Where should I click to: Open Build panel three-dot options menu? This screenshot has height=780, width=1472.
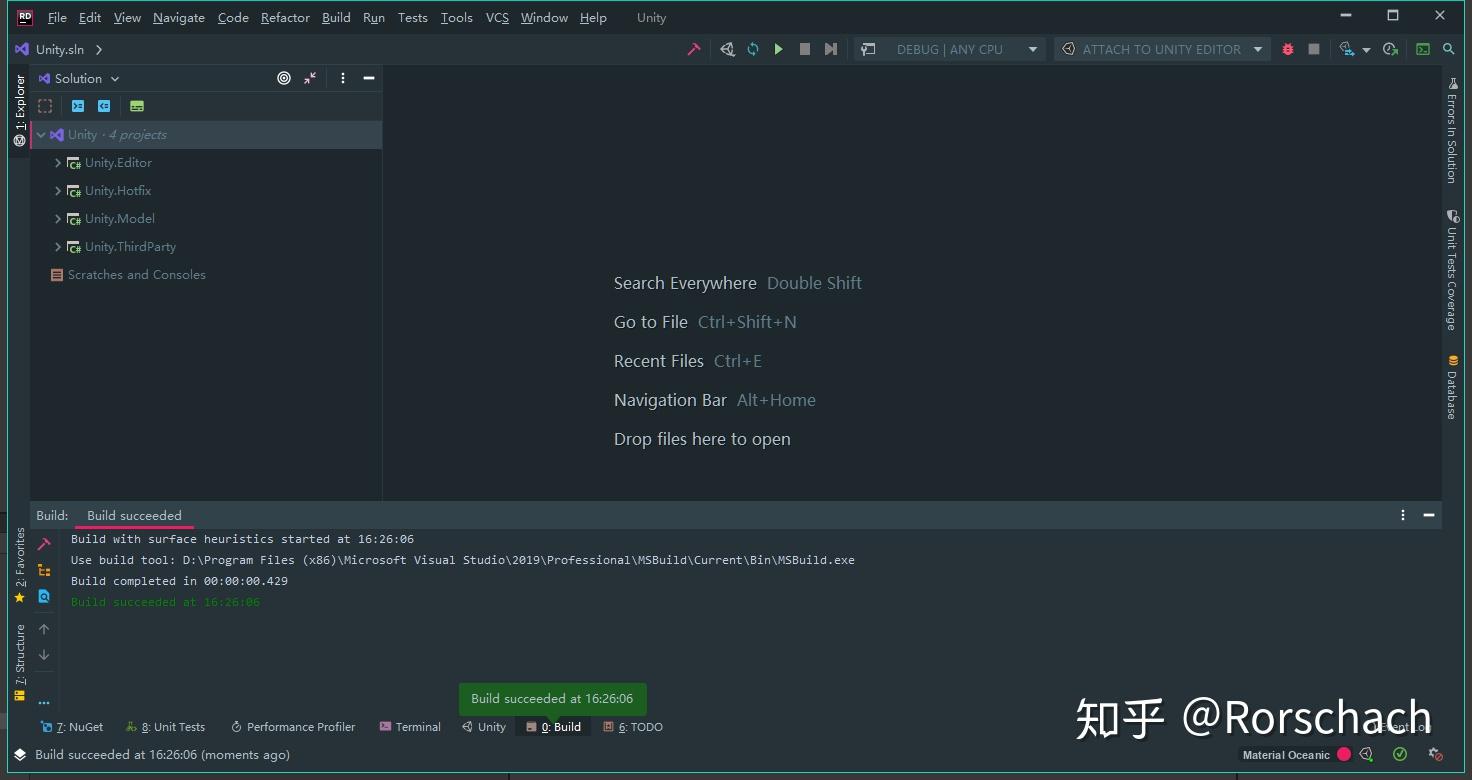click(x=1403, y=515)
